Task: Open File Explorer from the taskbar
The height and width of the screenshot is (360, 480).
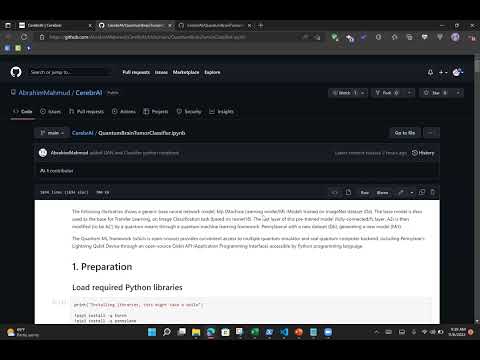Action: click(x=196, y=332)
